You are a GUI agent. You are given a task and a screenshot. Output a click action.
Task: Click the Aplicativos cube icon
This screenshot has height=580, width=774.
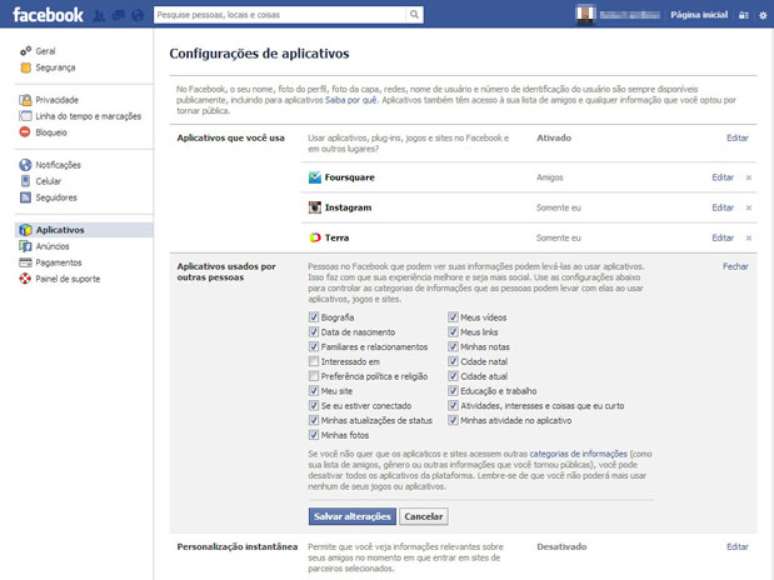tap(25, 230)
